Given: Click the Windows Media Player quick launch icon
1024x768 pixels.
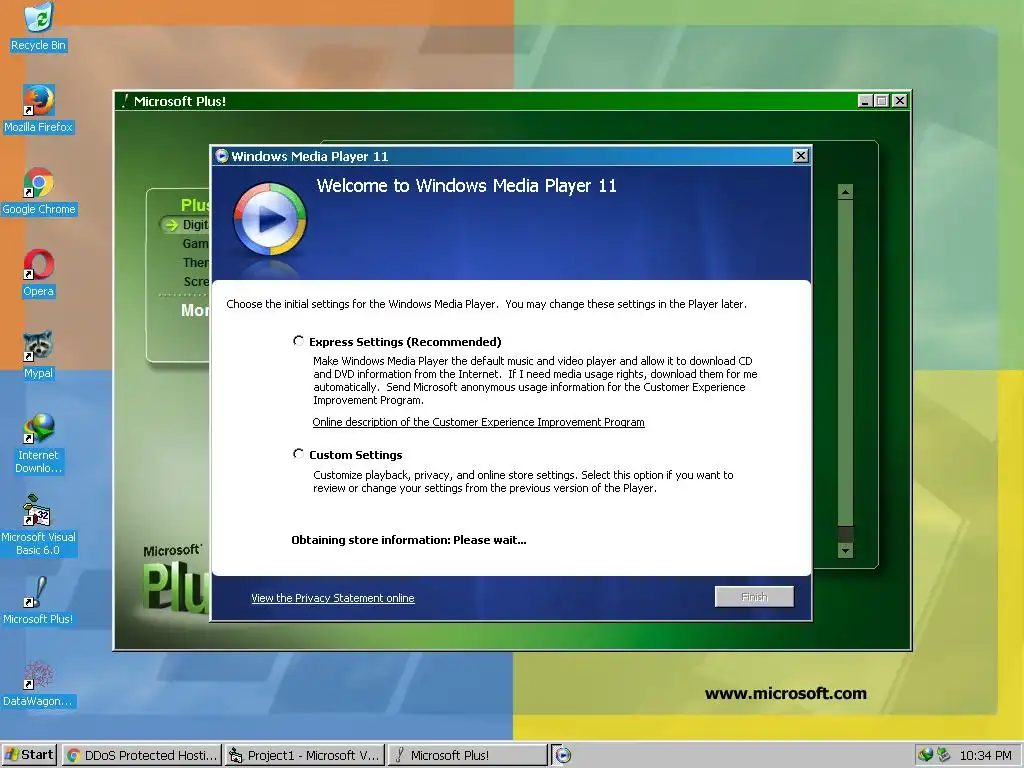Looking at the screenshot, I should (x=563, y=755).
